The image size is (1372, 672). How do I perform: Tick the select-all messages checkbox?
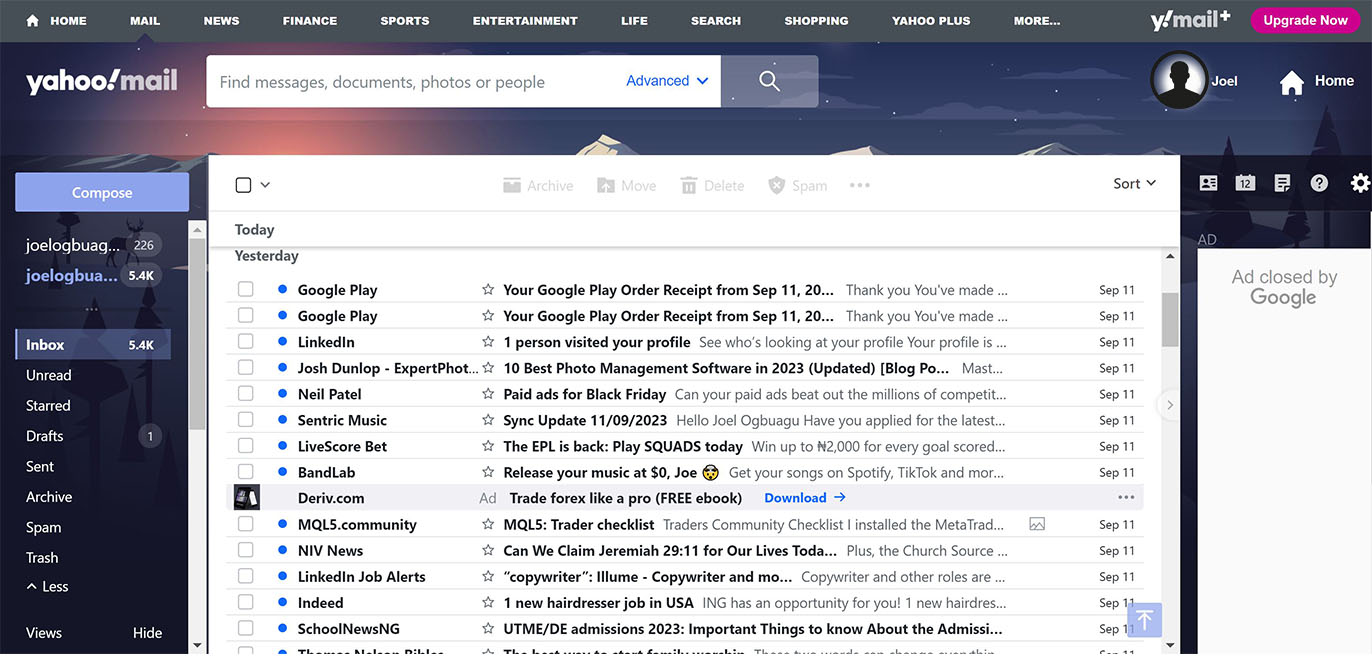(243, 184)
